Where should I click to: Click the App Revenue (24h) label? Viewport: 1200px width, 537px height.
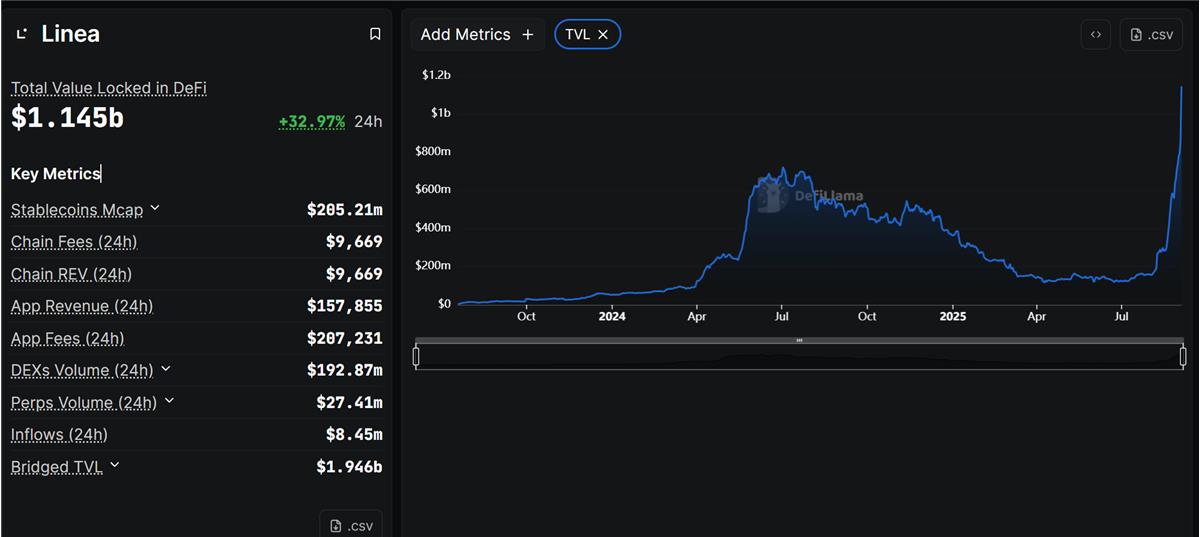[82, 306]
